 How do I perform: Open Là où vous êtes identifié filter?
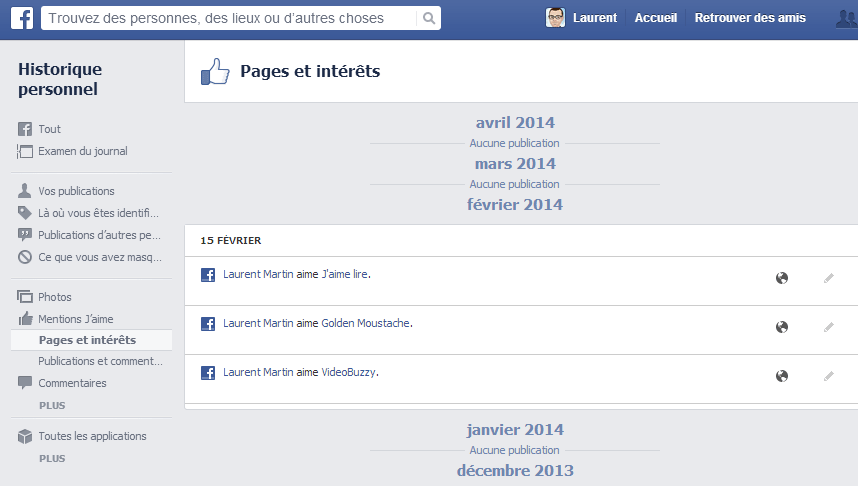point(98,213)
